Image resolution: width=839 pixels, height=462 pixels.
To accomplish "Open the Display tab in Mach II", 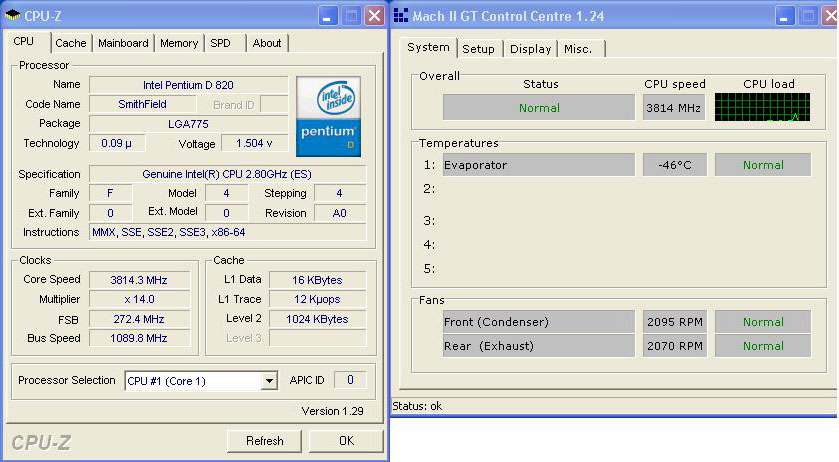I will 530,49.
